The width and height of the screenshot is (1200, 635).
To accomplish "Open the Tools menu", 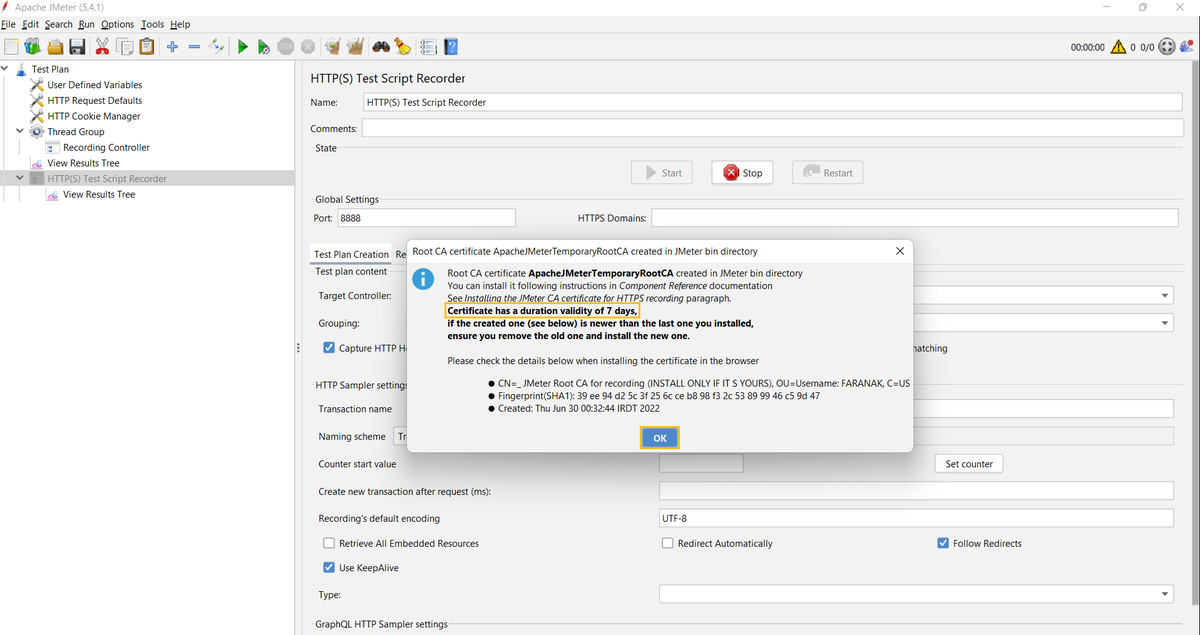I will coord(152,24).
